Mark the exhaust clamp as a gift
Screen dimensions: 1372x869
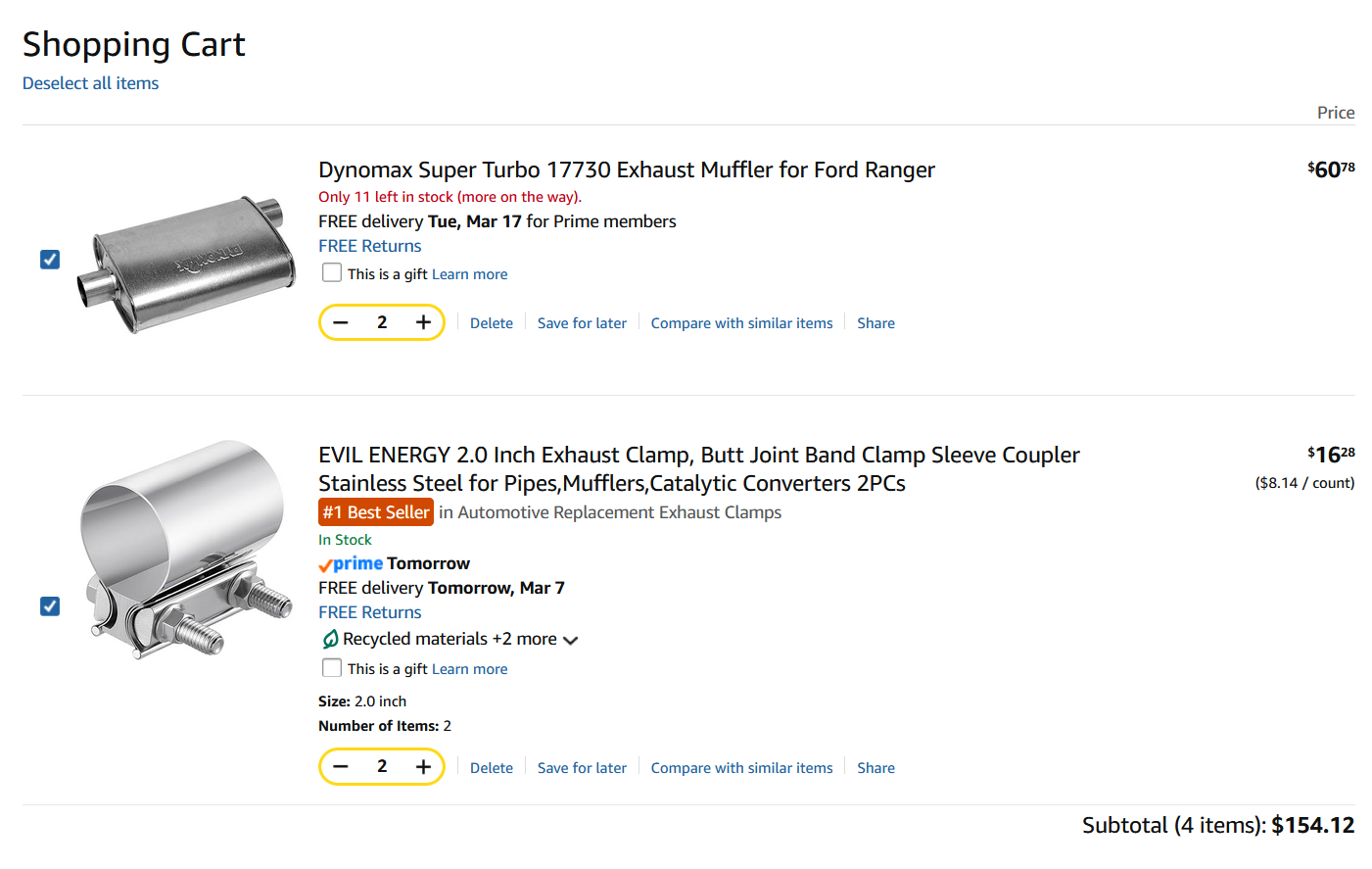(332, 668)
